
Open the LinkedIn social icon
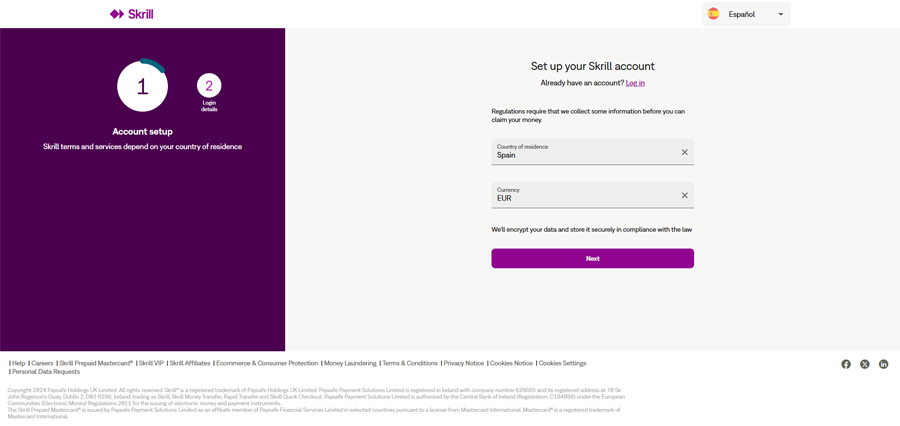[884, 364]
